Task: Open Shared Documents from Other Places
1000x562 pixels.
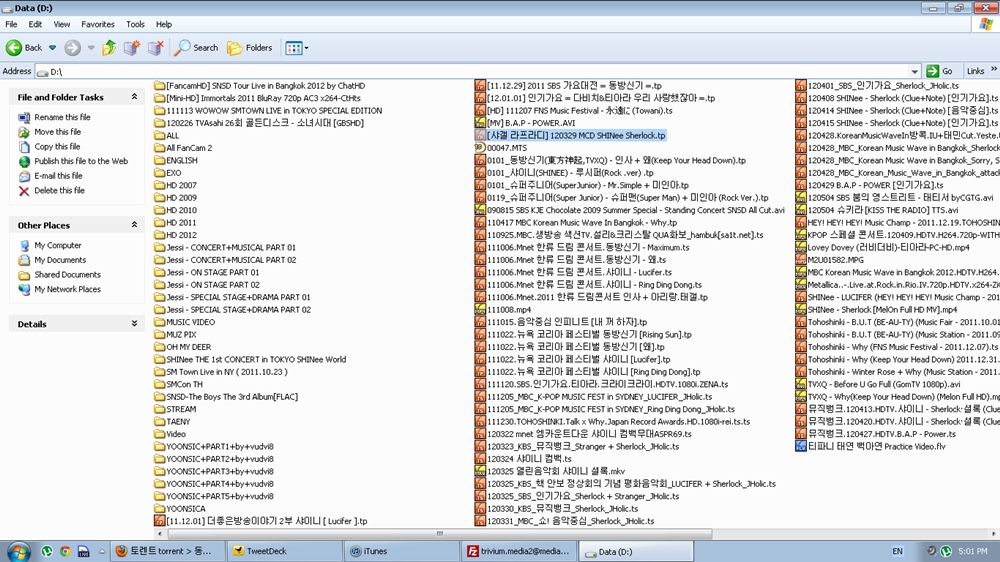Action: tap(68, 275)
